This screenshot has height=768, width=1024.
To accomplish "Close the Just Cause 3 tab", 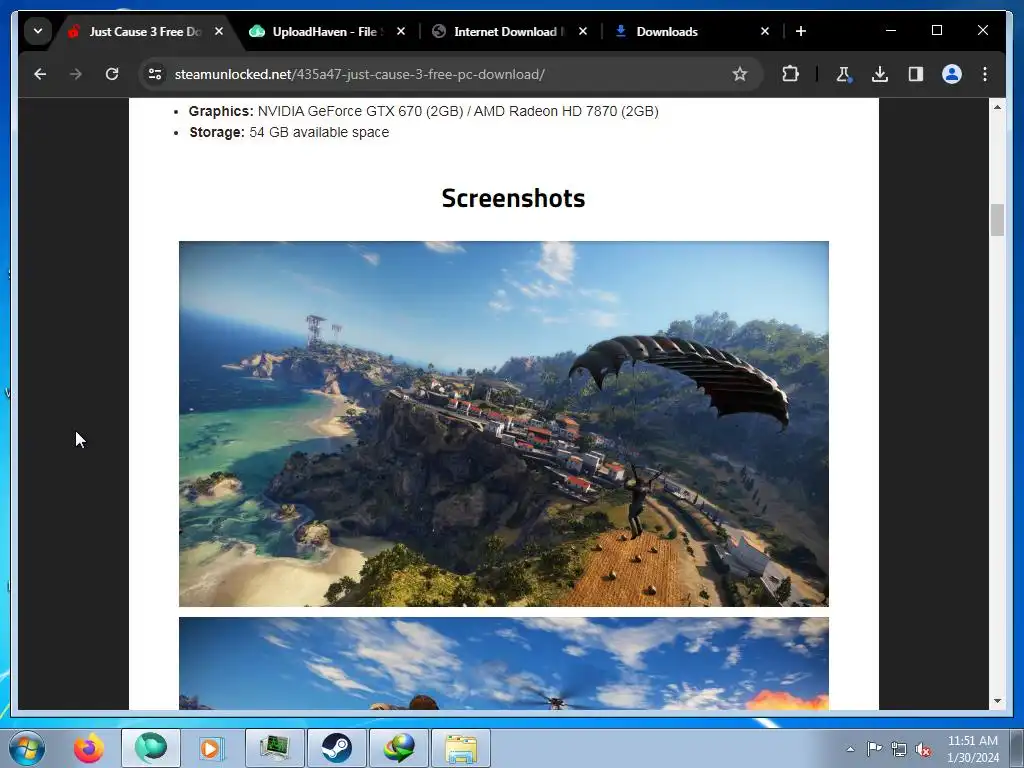I will pos(219,31).
